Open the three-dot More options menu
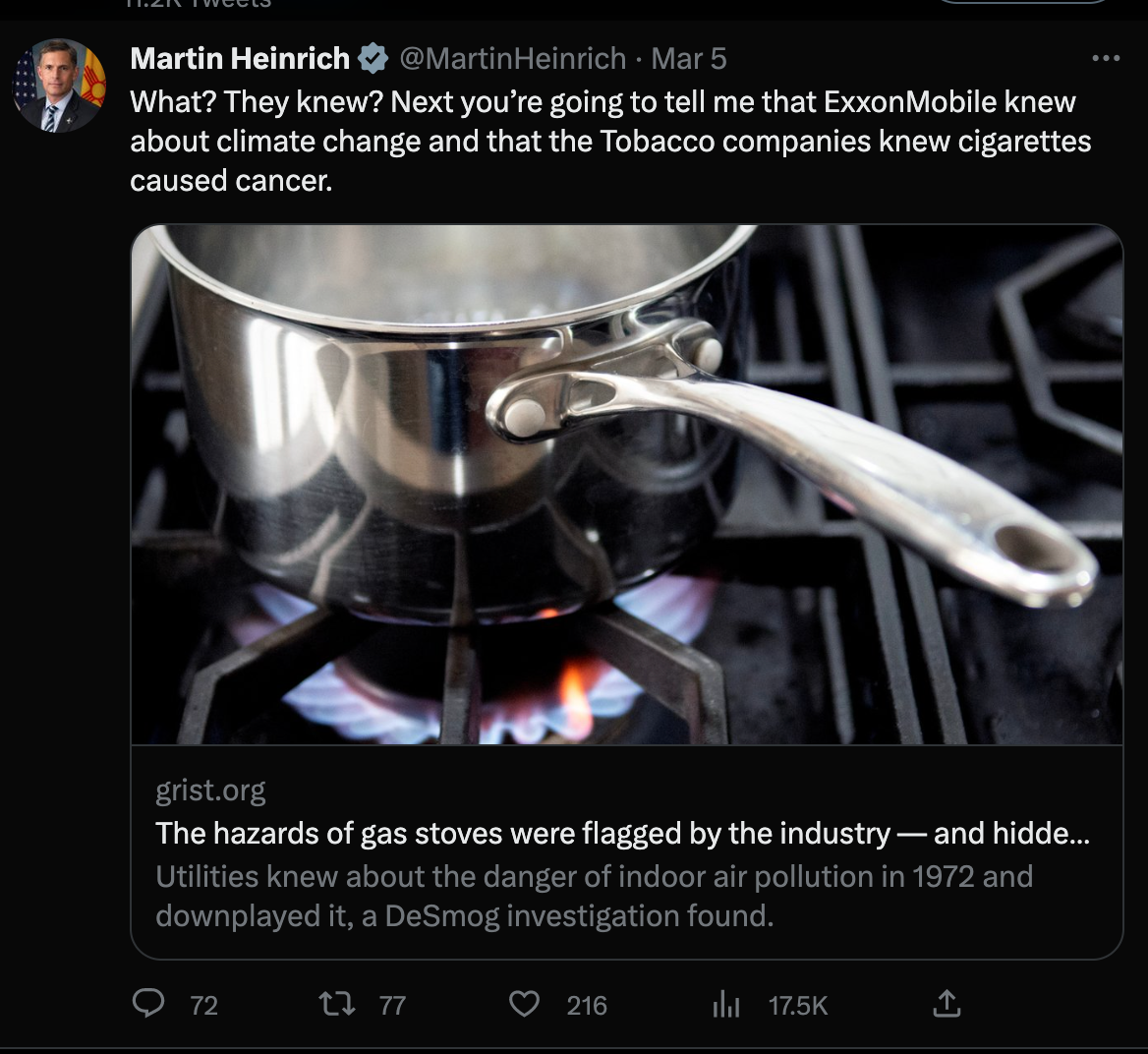Screen dimensions: 1148x1054 [1106, 59]
